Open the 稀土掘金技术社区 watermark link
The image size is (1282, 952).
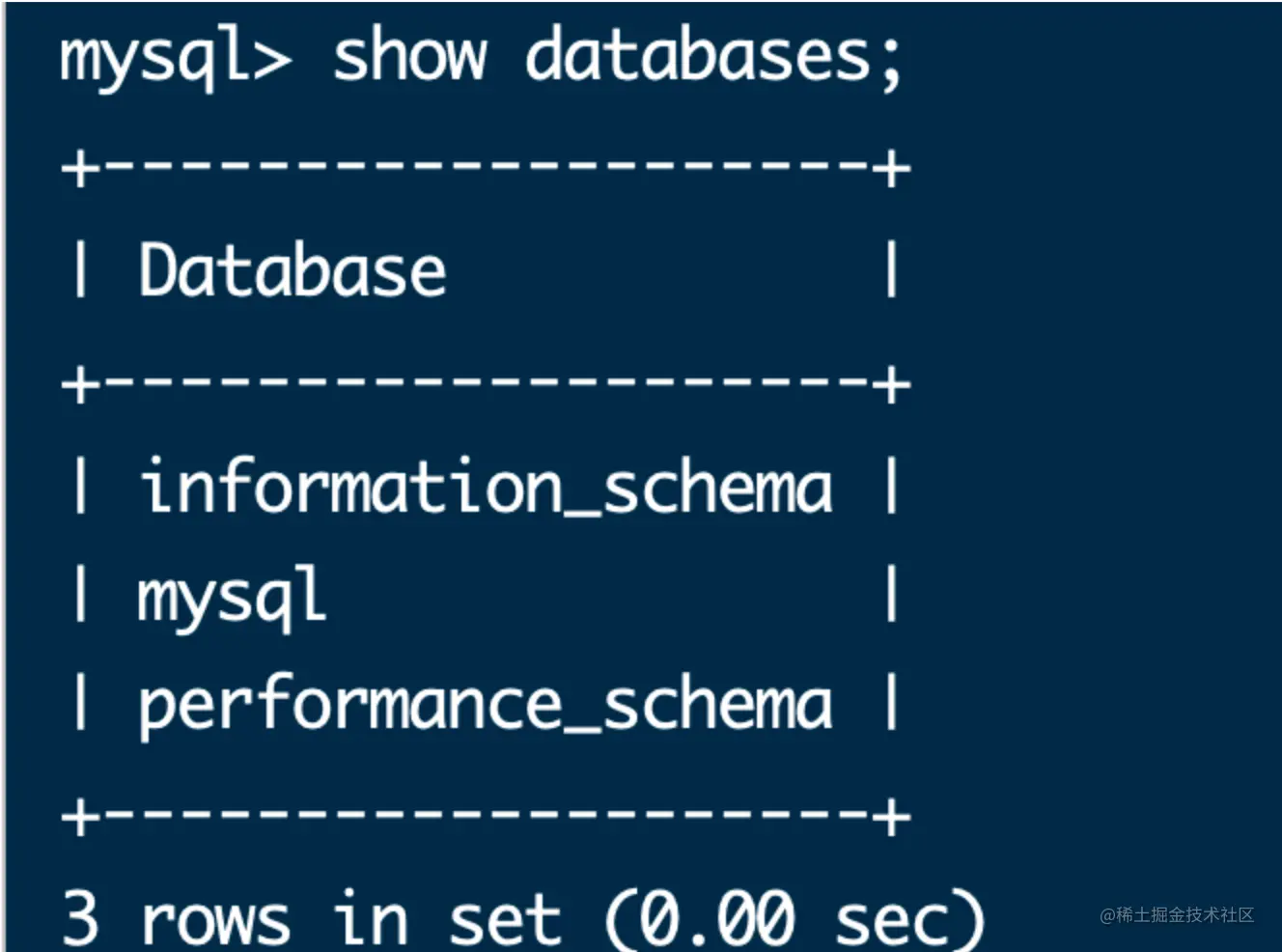click(x=1176, y=914)
